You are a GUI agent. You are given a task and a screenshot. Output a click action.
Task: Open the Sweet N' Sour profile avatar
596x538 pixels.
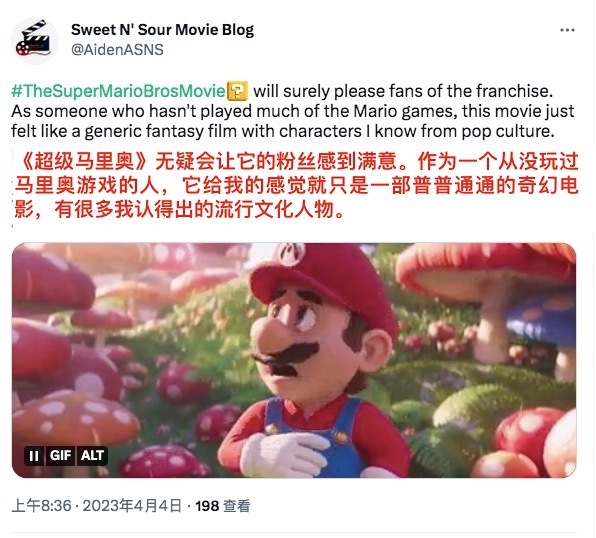pyautogui.click(x=35, y=40)
